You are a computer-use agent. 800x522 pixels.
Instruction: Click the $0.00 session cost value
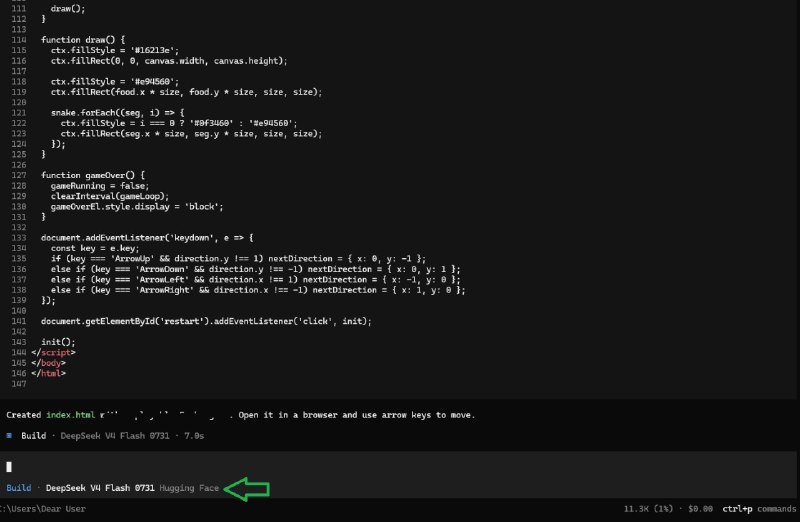pyautogui.click(x=700, y=509)
